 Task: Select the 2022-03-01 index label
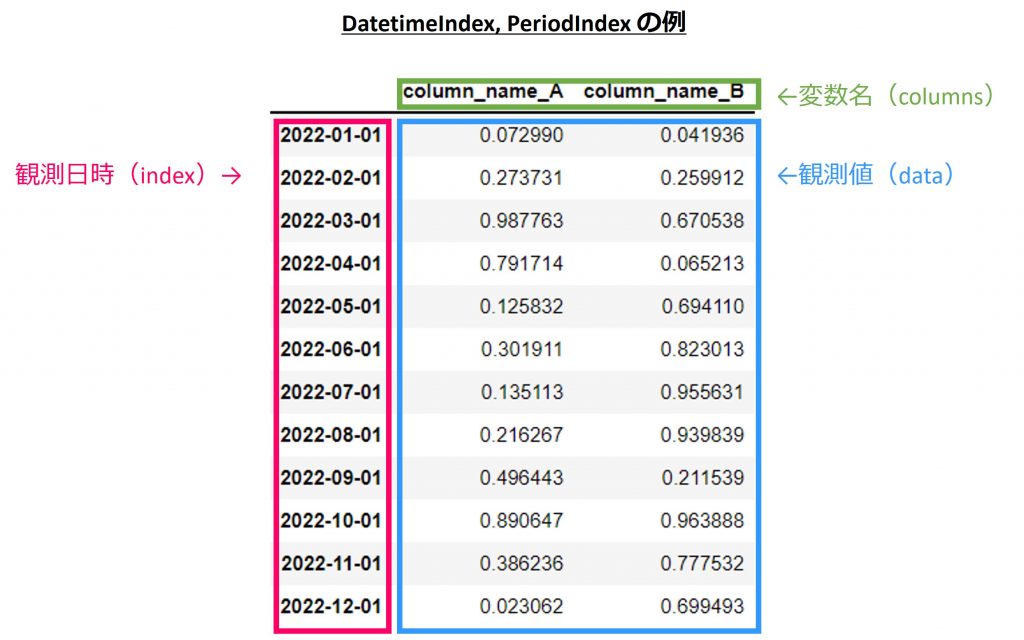[x=331, y=221]
